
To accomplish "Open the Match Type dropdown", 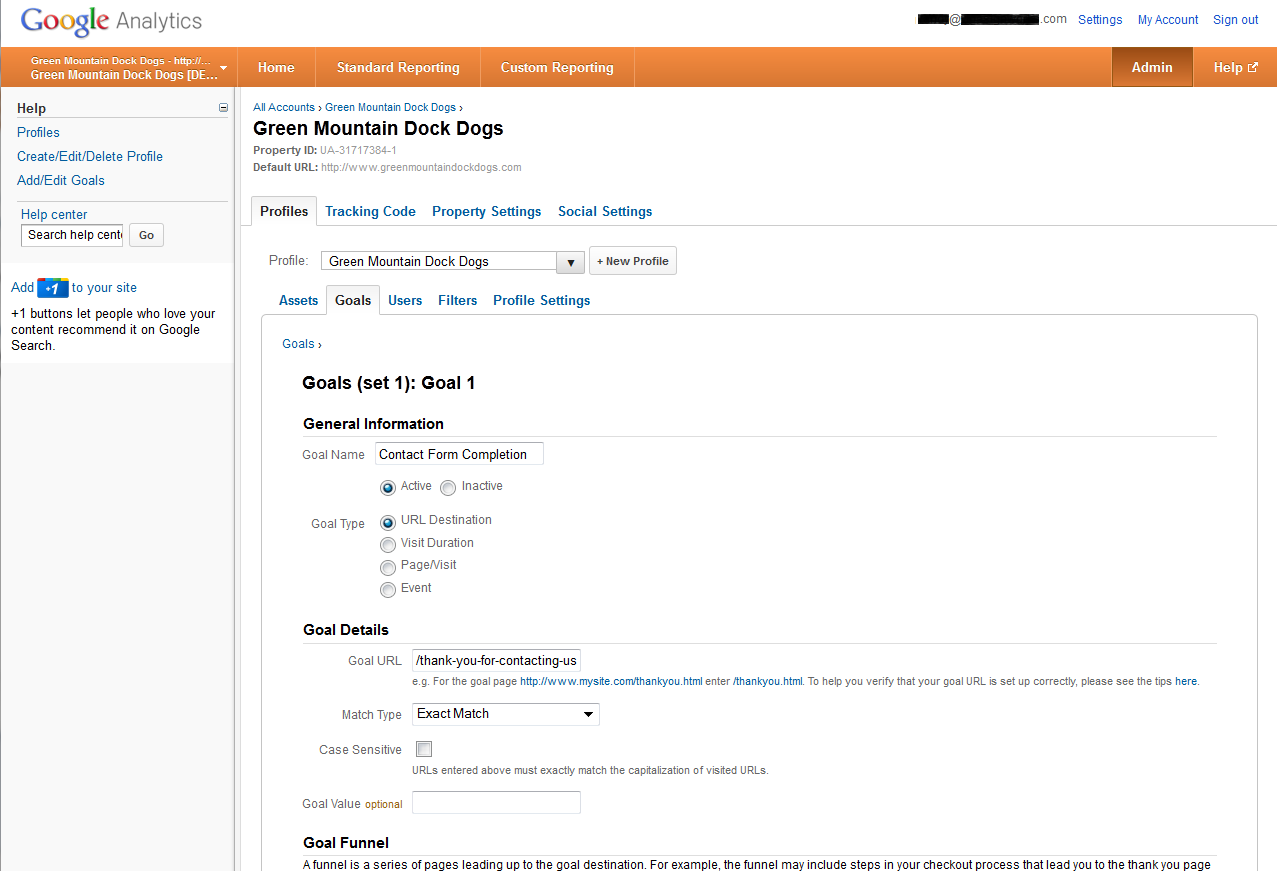I will tap(506, 714).
